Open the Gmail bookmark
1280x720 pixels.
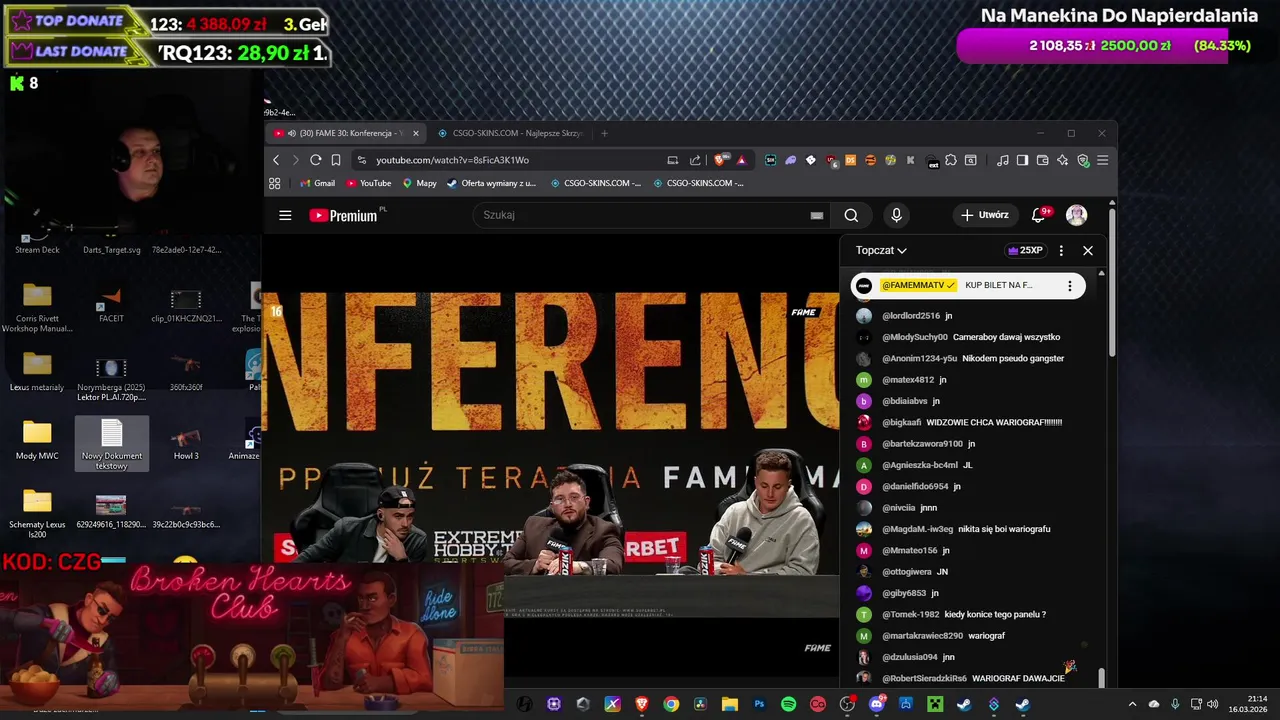pyautogui.click(x=317, y=183)
